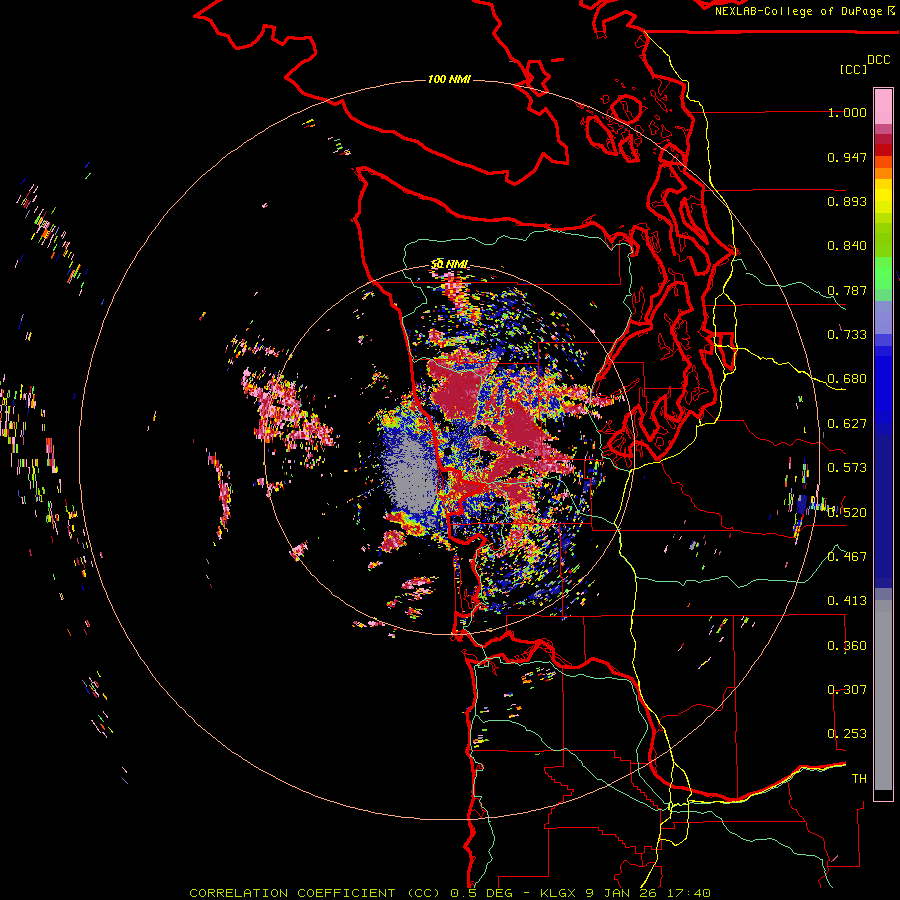The width and height of the screenshot is (900, 900).
Task: Click the Correlation Coefficient KLGX caption at the bottom
Action: [450, 893]
